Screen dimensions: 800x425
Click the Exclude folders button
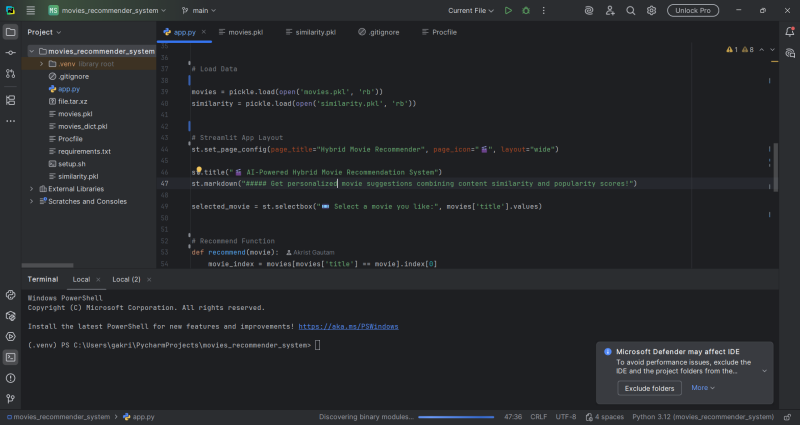pyautogui.click(x=649, y=387)
